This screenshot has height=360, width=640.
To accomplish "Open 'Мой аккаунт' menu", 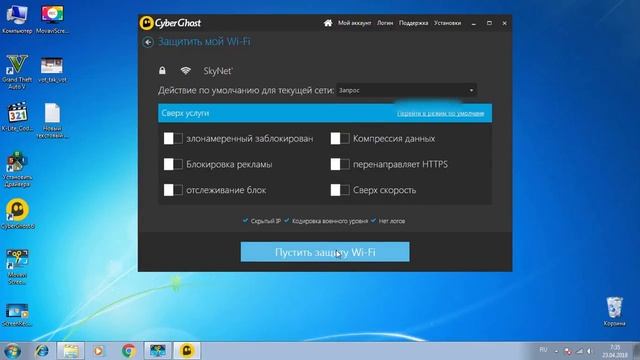I will point(354,23).
